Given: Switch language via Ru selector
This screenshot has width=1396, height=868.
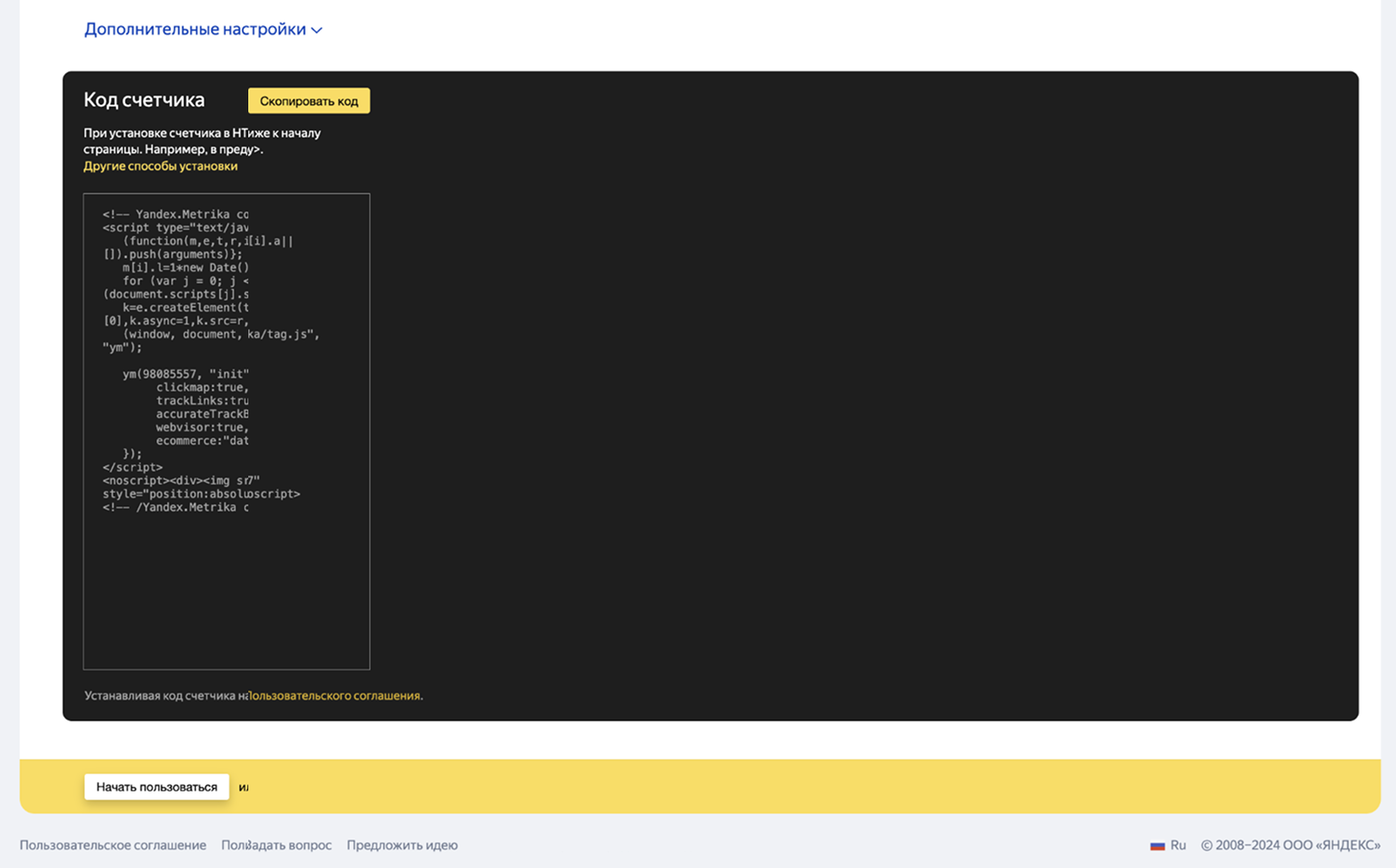Looking at the screenshot, I should tap(1169, 845).
